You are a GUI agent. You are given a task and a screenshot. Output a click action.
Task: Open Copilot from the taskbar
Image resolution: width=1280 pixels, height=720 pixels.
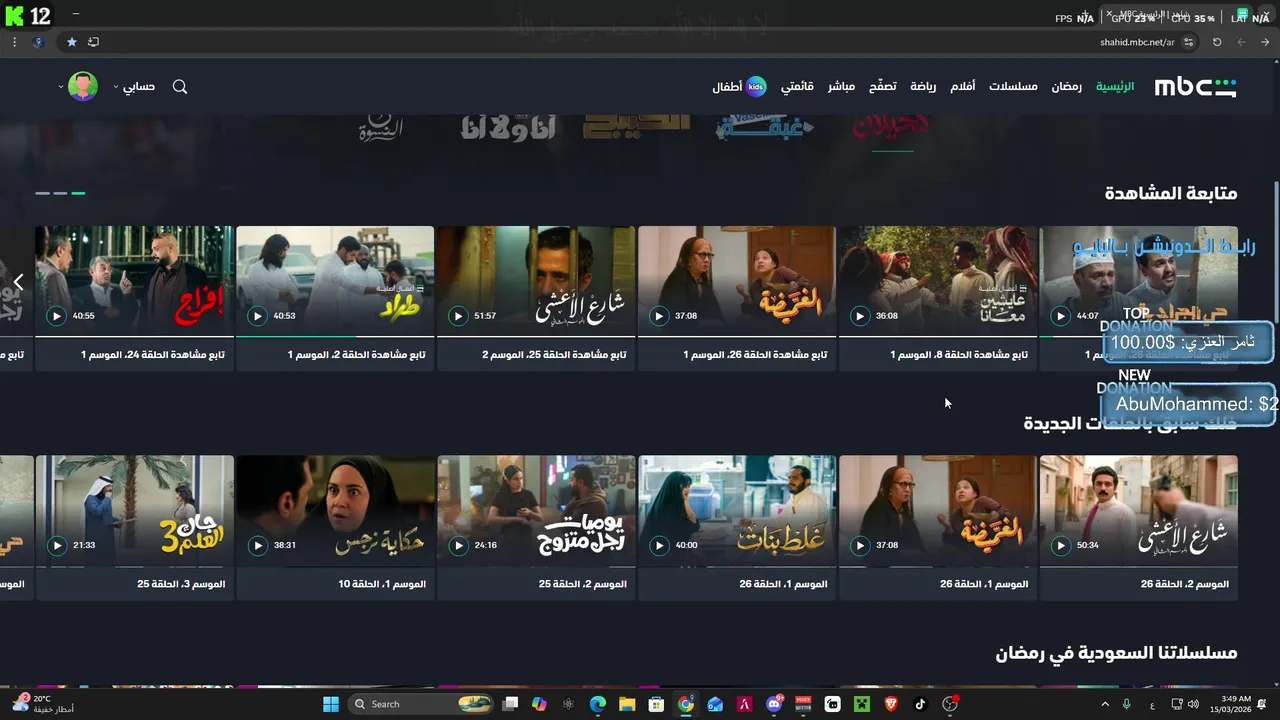point(540,704)
